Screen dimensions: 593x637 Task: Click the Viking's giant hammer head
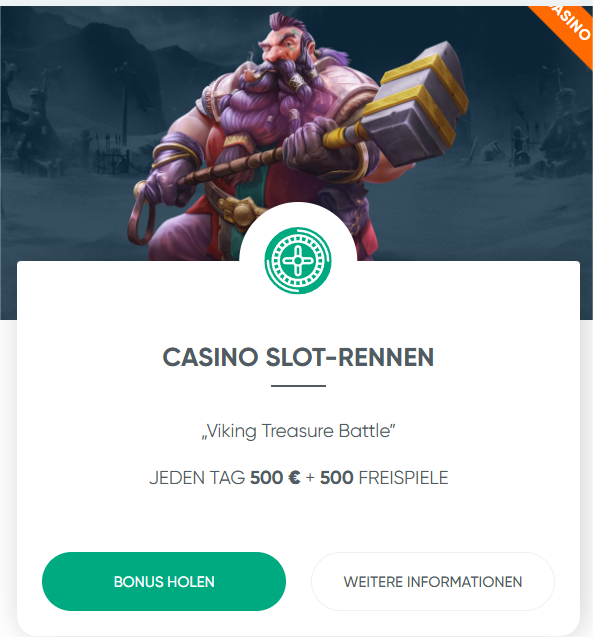tap(418, 104)
